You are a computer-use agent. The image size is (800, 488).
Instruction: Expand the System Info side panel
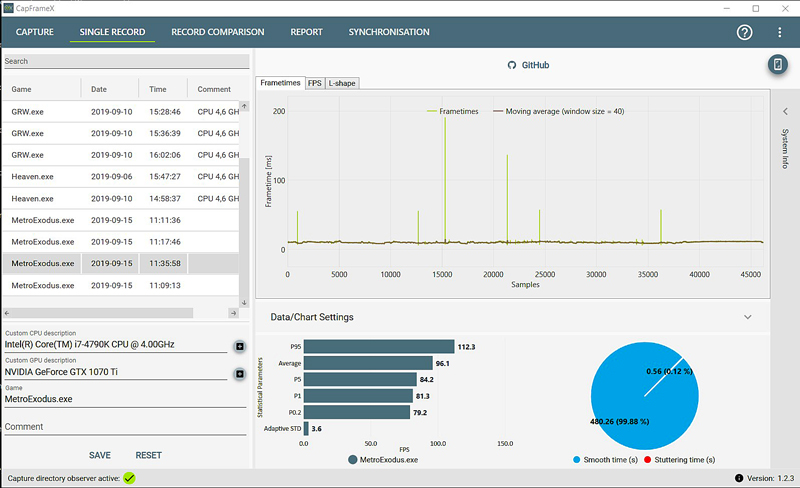tap(785, 111)
